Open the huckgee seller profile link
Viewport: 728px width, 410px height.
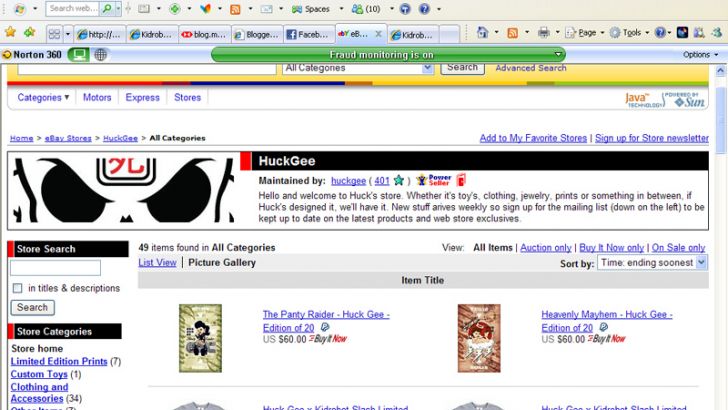[x=348, y=181]
